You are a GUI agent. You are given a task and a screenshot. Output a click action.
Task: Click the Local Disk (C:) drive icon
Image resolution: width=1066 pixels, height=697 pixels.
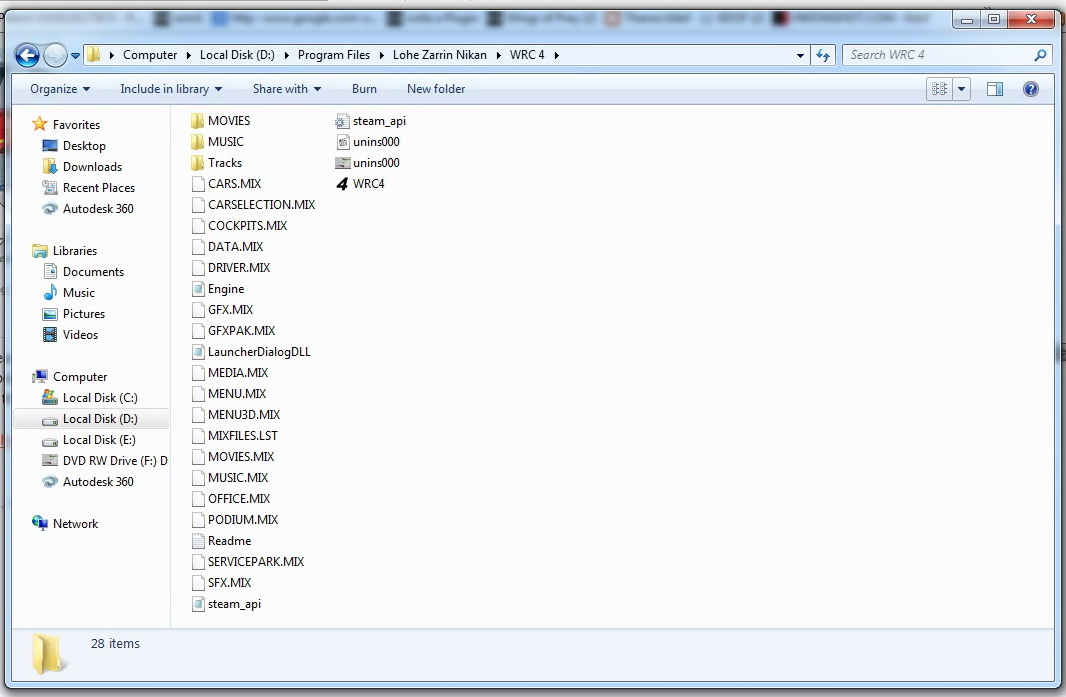tap(50, 397)
